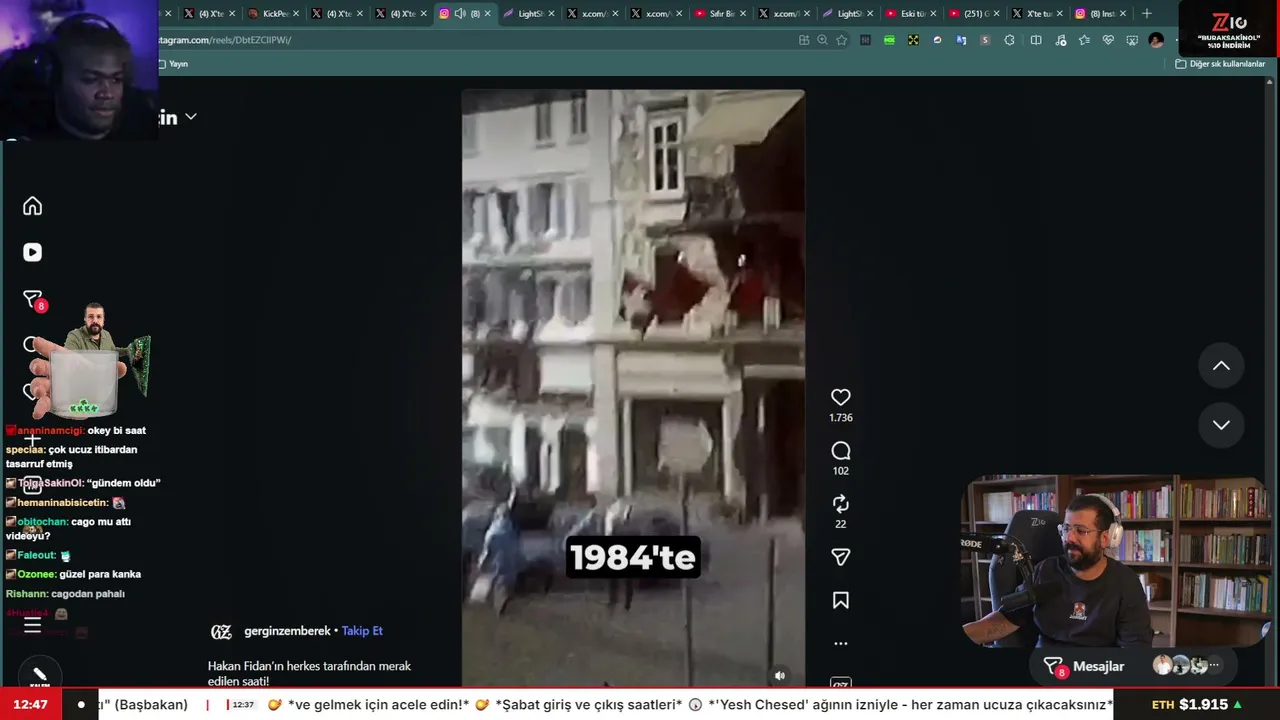Open split screen icon in toolbar
This screenshot has height=720, width=1280.
[x=1036, y=40]
